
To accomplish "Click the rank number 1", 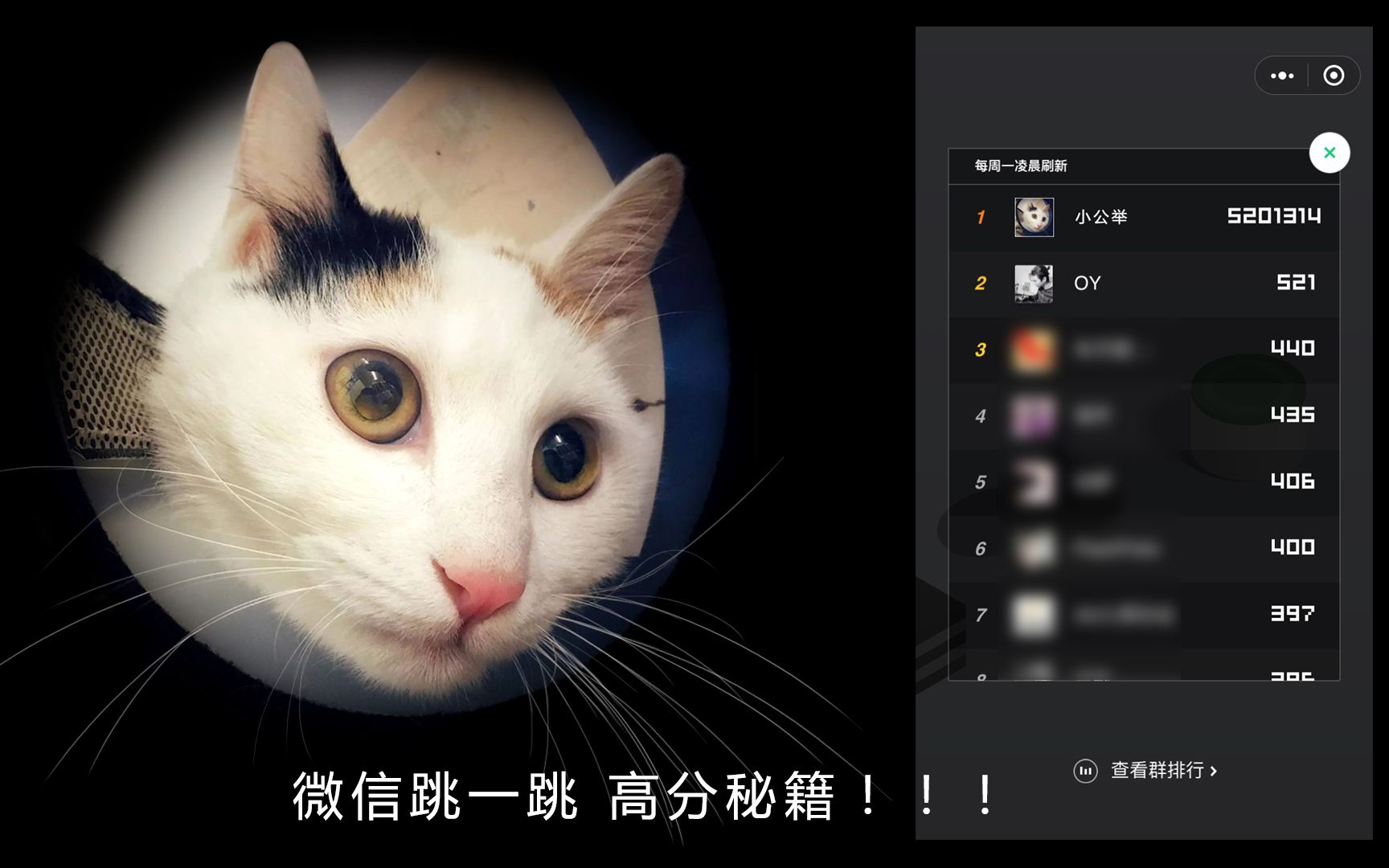I will point(981,217).
